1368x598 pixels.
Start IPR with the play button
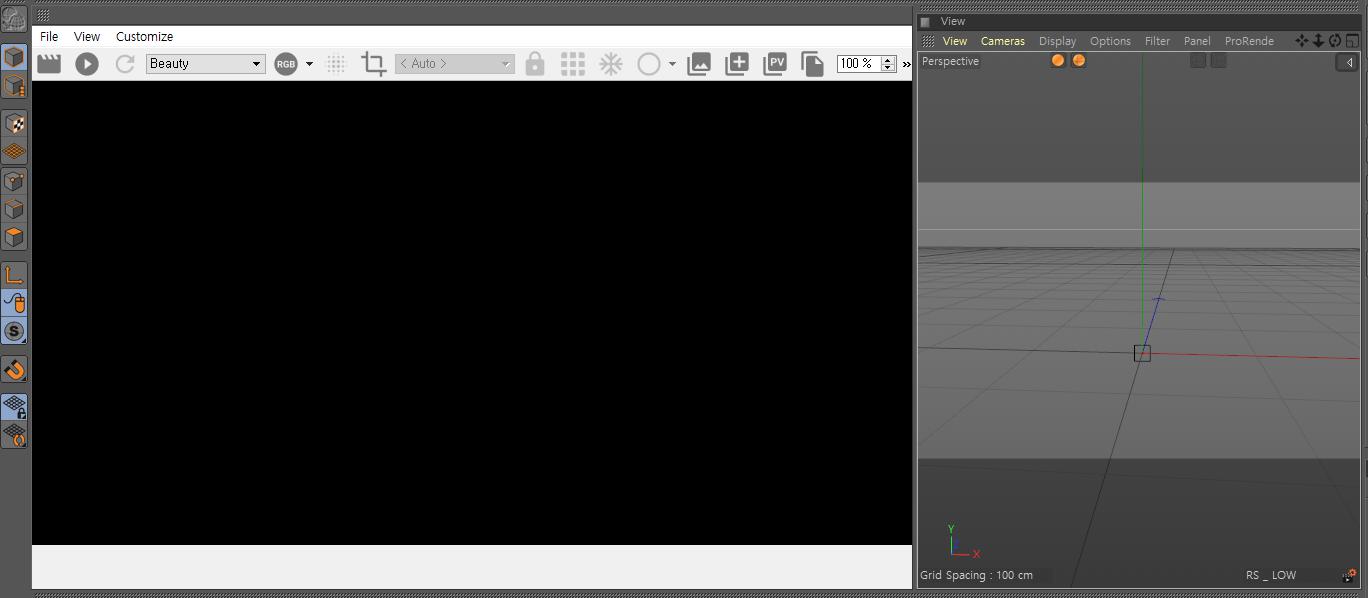click(87, 64)
